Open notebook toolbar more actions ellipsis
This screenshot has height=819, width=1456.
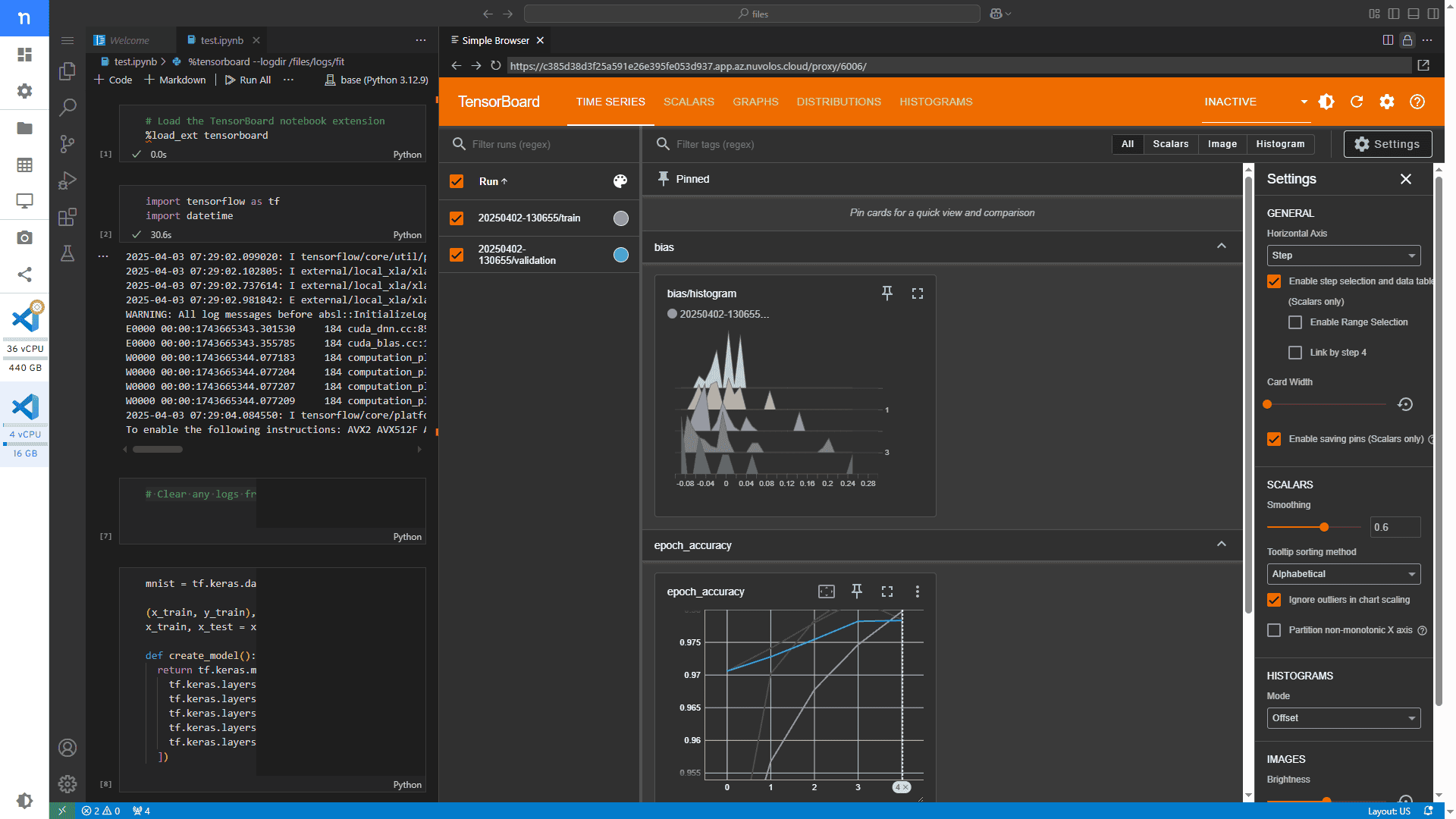point(288,80)
